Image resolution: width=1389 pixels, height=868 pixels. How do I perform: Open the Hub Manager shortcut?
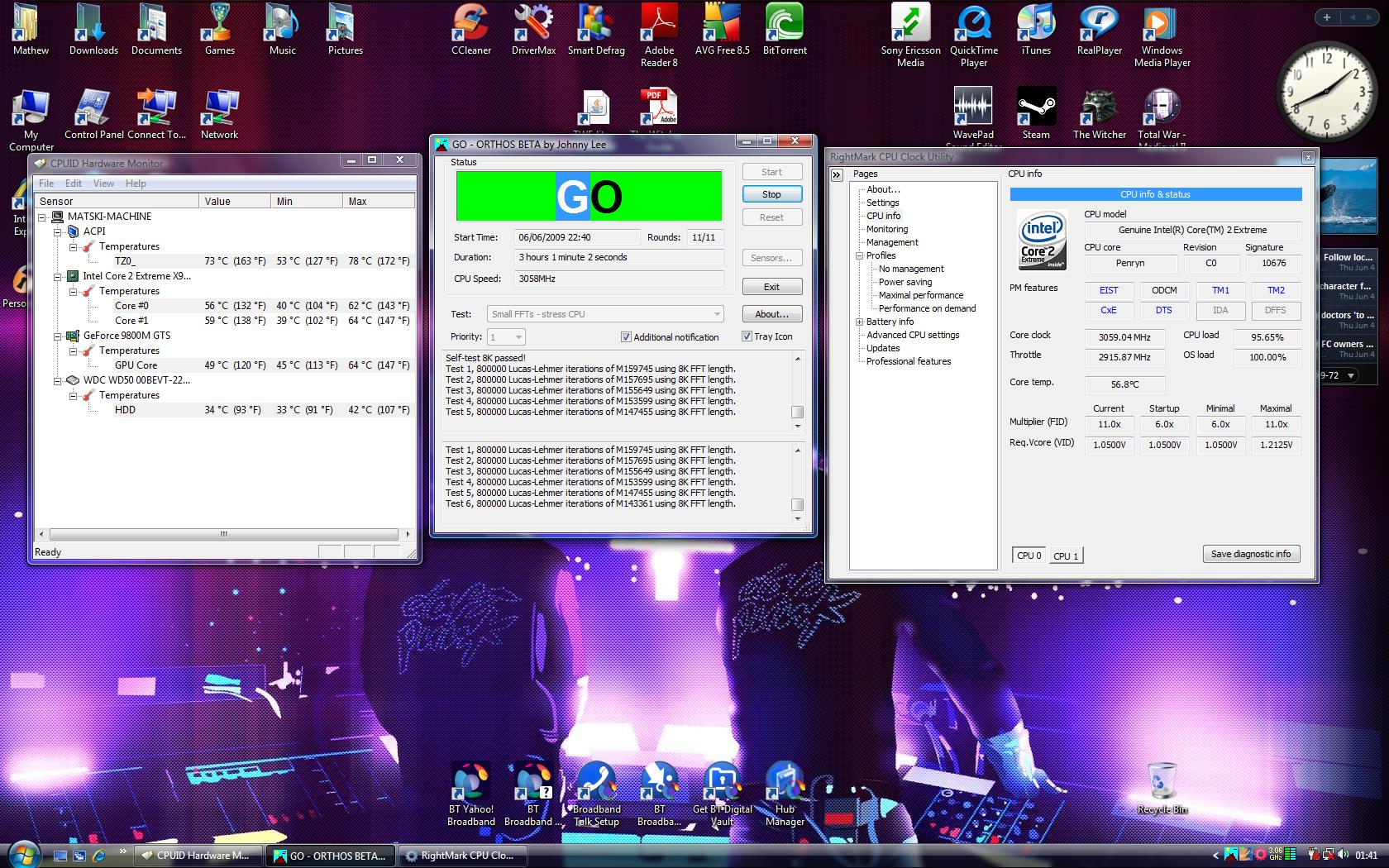[x=785, y=794]
